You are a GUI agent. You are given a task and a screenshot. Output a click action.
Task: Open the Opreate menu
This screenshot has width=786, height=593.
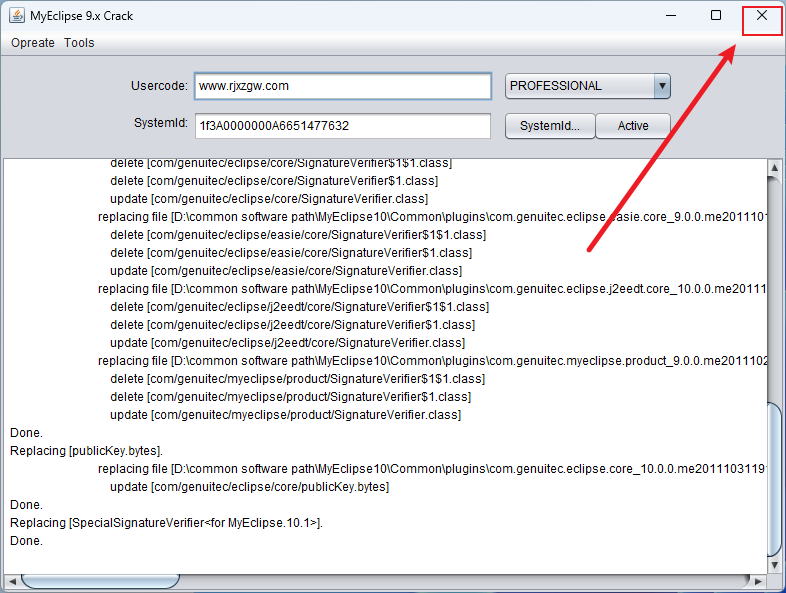pyautogui.click(x=33, y=43)
